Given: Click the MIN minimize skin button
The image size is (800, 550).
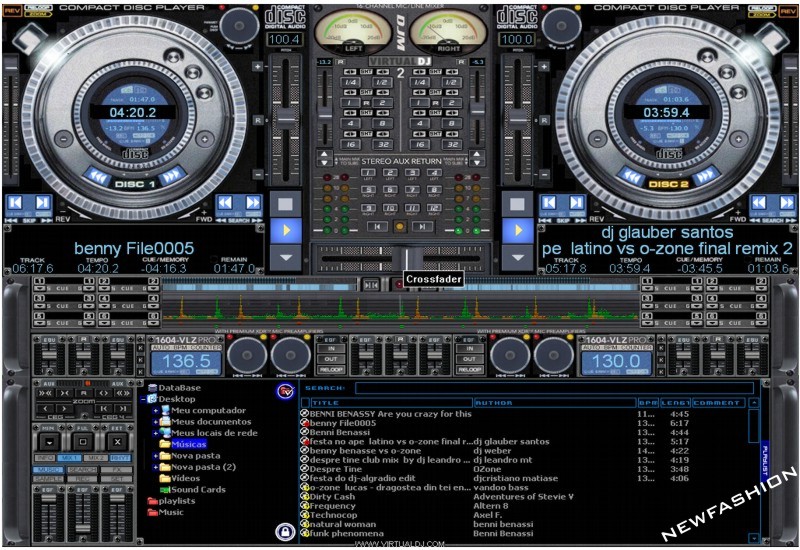Looking at the screenshot, I should pos(49,441).
